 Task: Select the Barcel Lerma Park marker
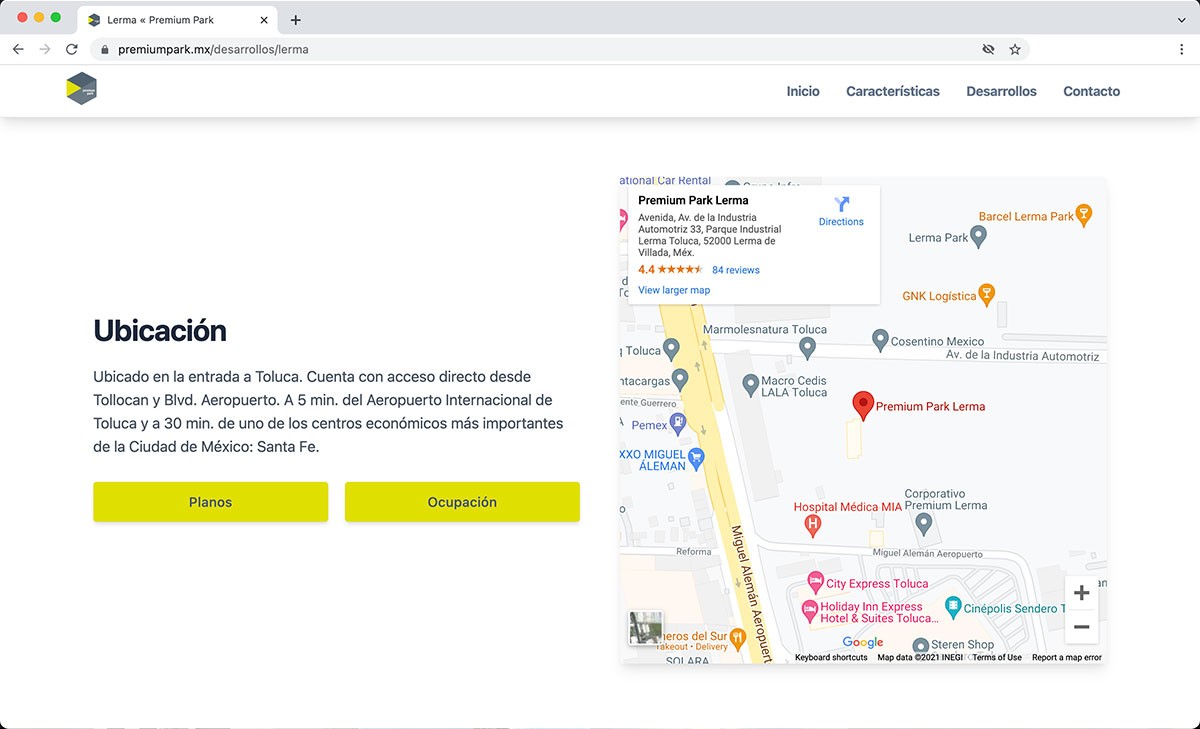(x=1084, y=214)
